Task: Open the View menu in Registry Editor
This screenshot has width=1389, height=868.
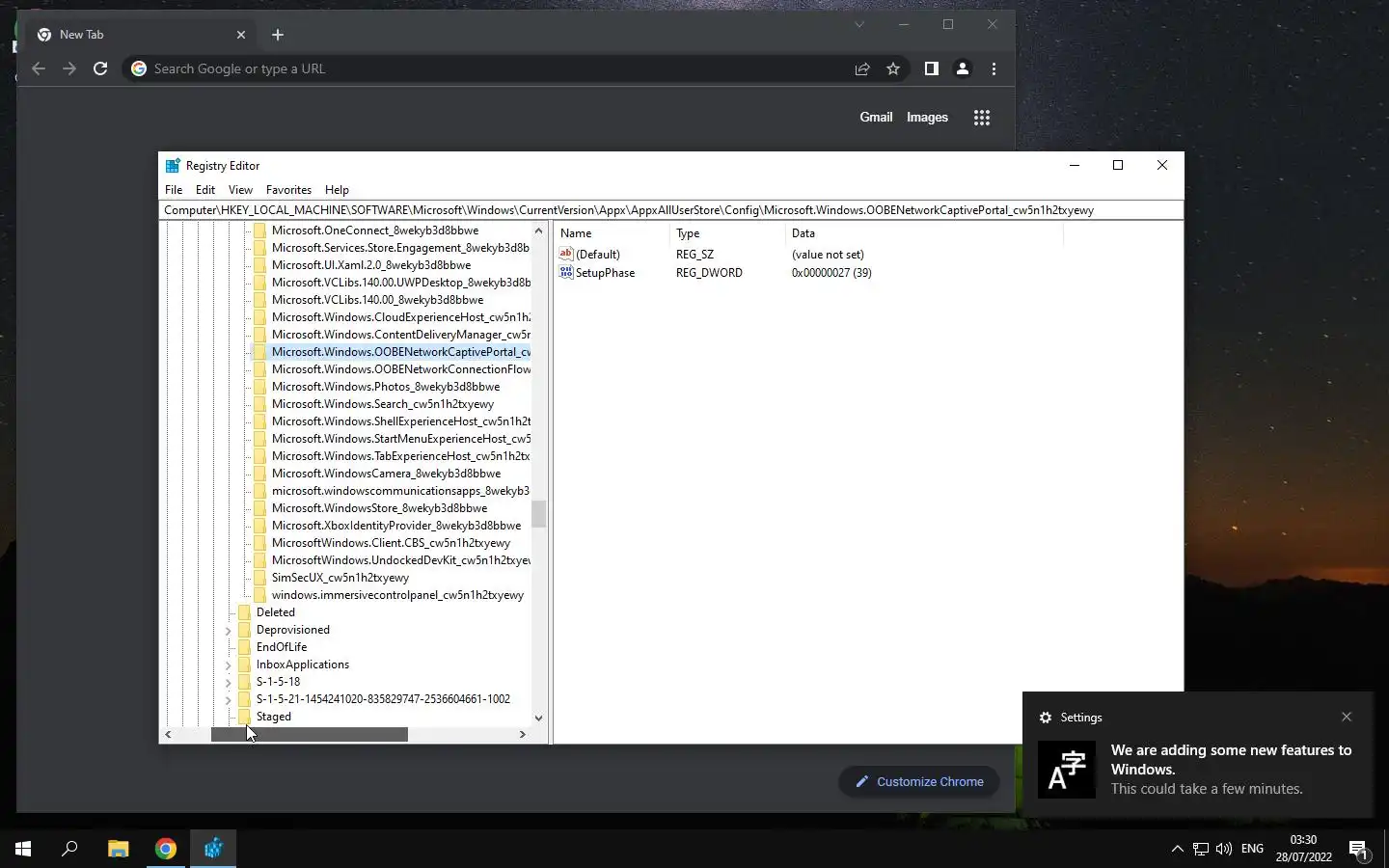Action: pyautogui.click(x=240, y=190)
